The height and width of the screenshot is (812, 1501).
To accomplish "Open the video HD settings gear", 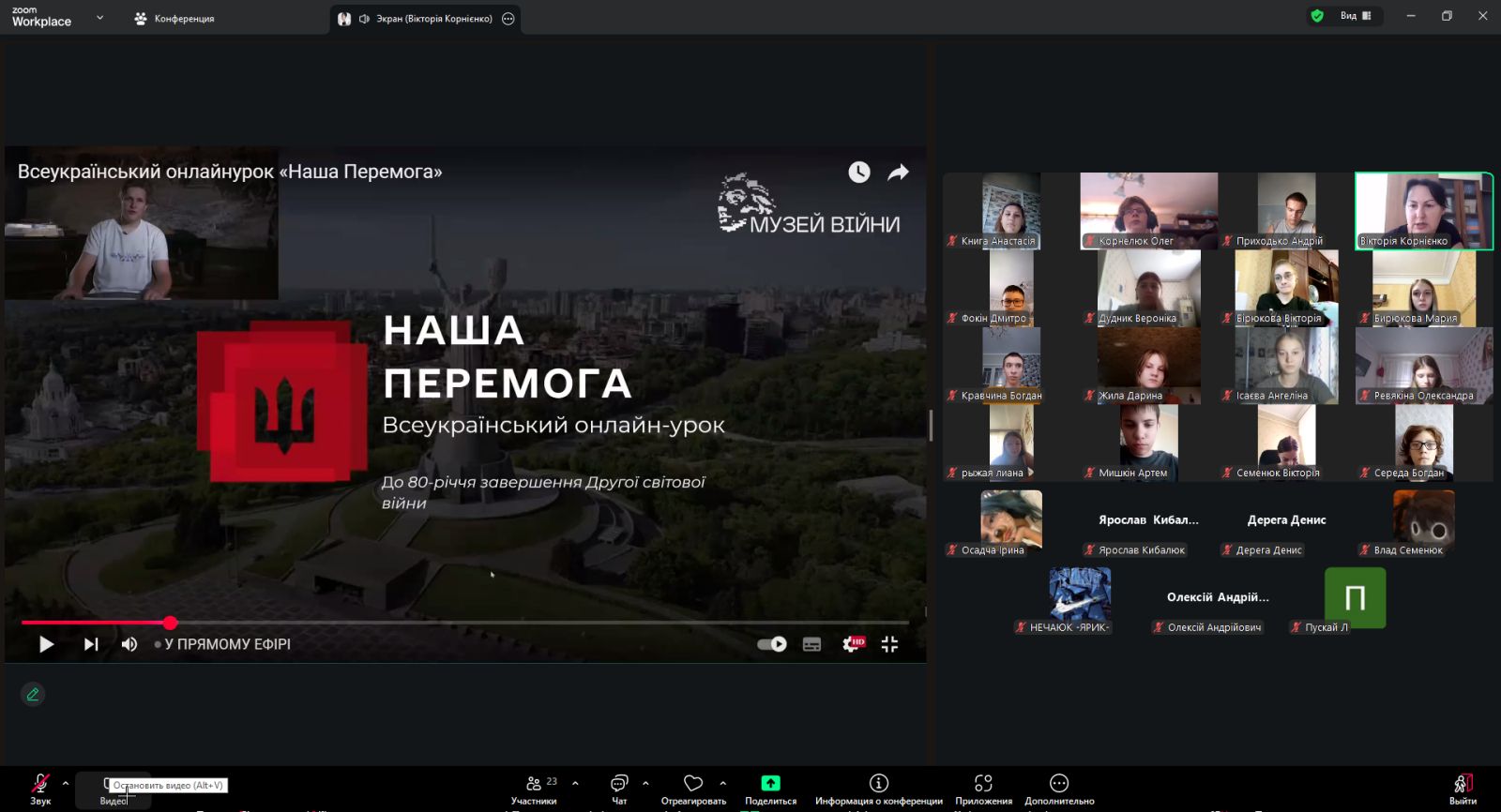I will click(x=852, y=644).
